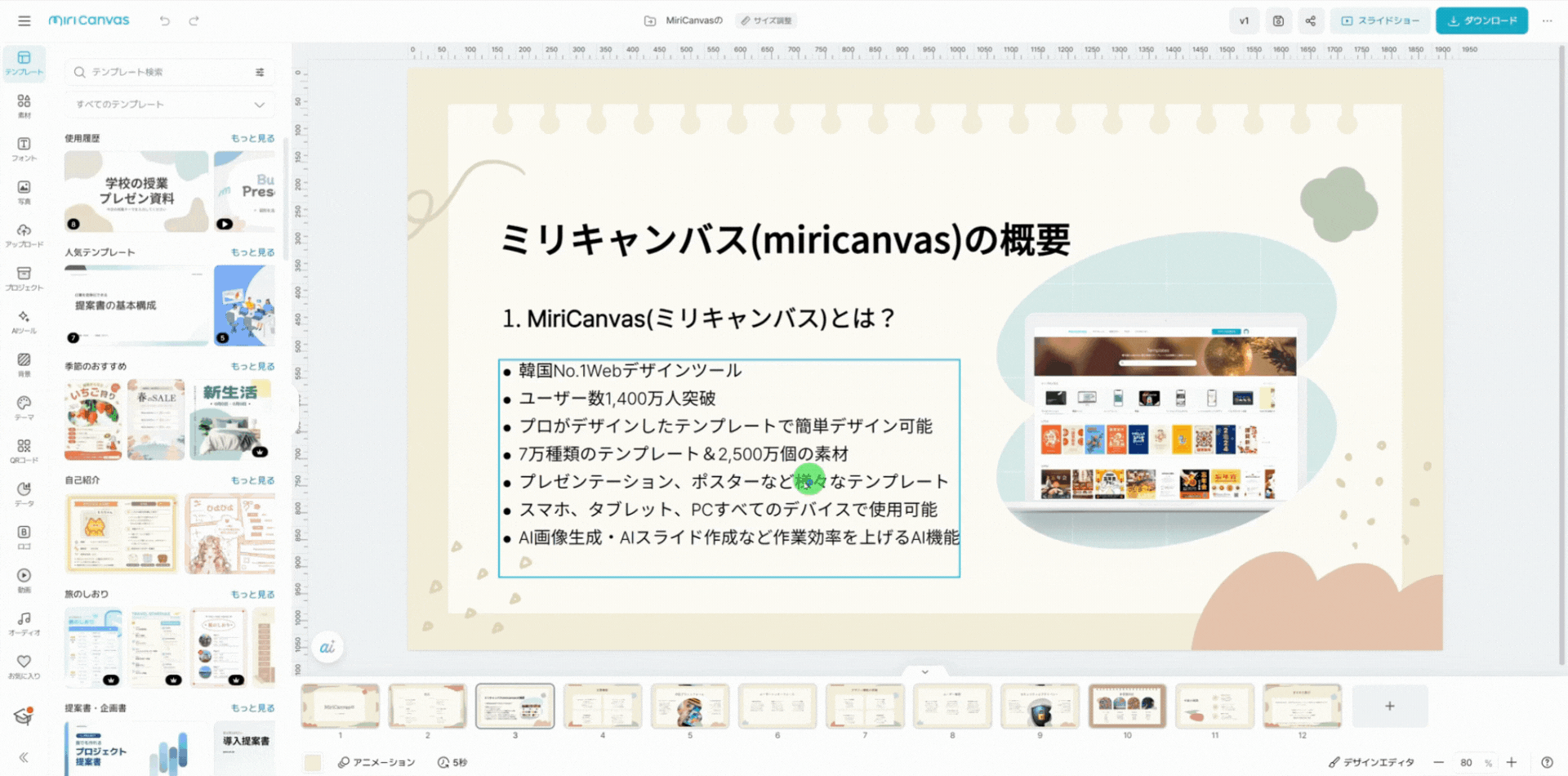Click the undo arrow icon
The height and width of the screenshot is (776, 1568).
(x=165, y=20)
